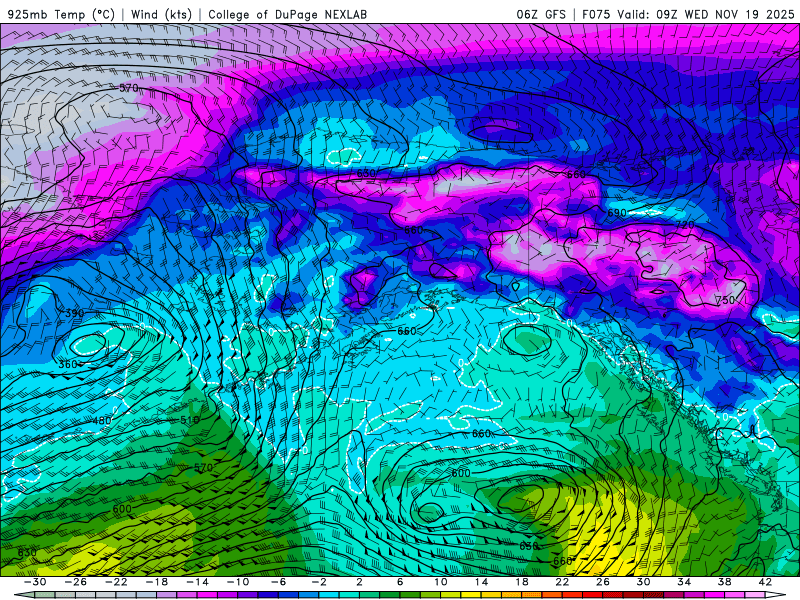Click the 42 legend scale label
Screen dimensions: 800x600
(x=765, y=582)
